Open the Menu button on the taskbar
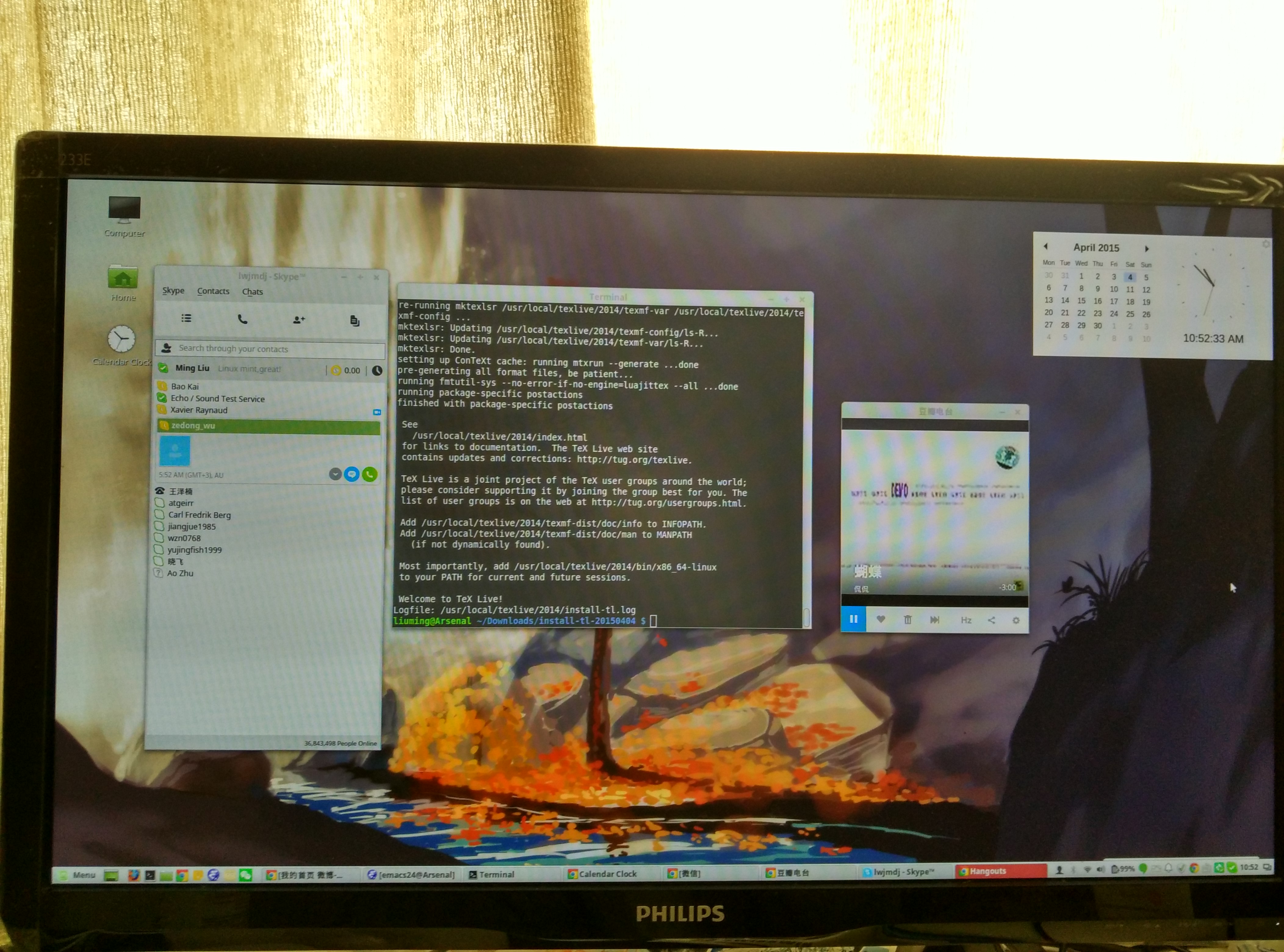Screen dimensions: 1284x952 pos(77,875)
